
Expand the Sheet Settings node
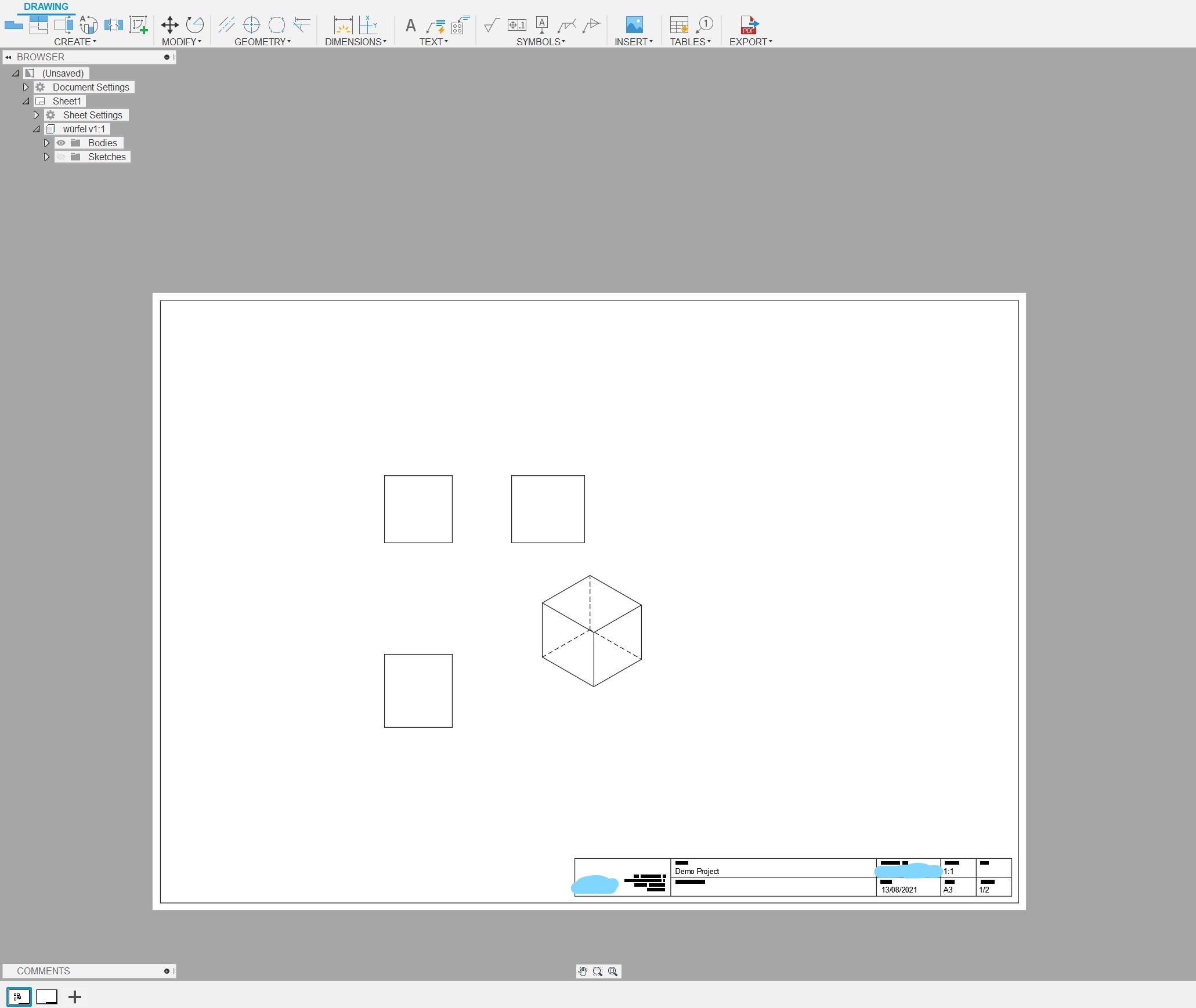36,115
